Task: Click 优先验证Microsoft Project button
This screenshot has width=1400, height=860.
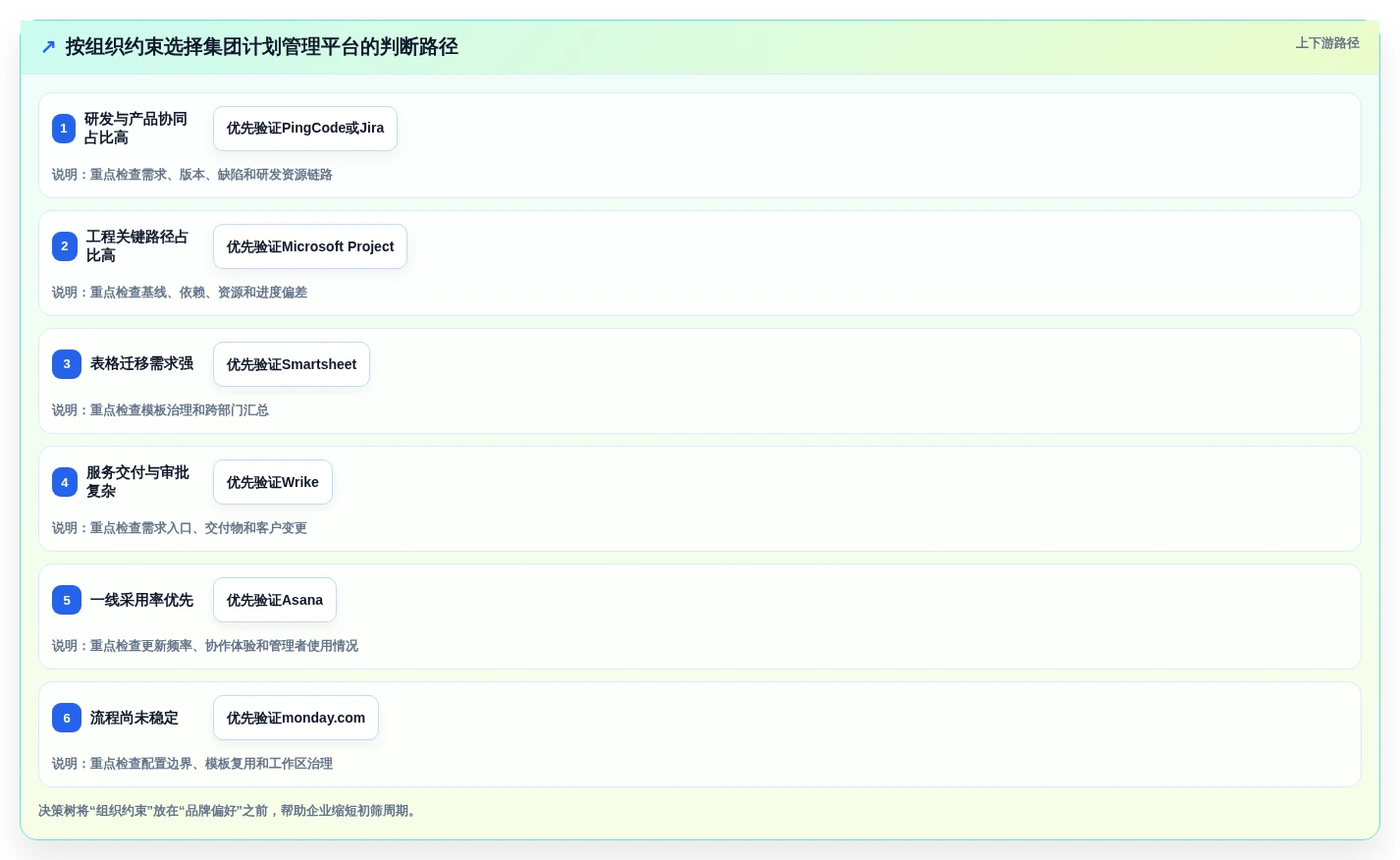Action: 310,246
